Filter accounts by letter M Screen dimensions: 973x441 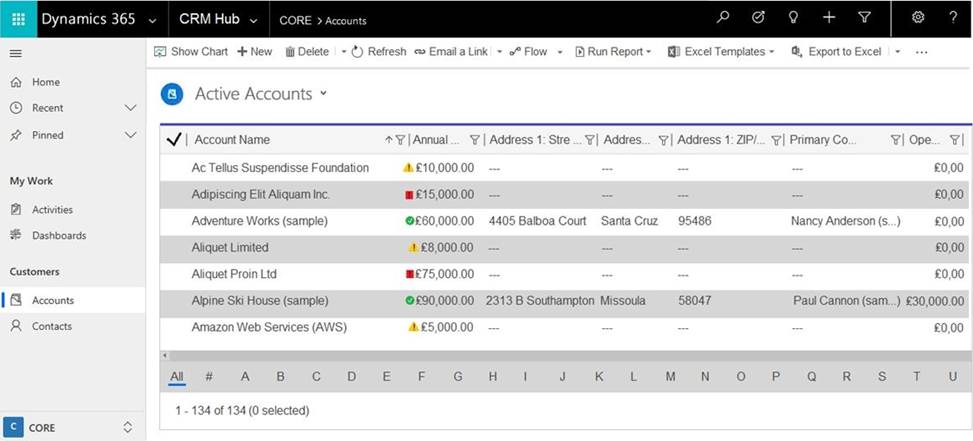click(x=670, y=377)
